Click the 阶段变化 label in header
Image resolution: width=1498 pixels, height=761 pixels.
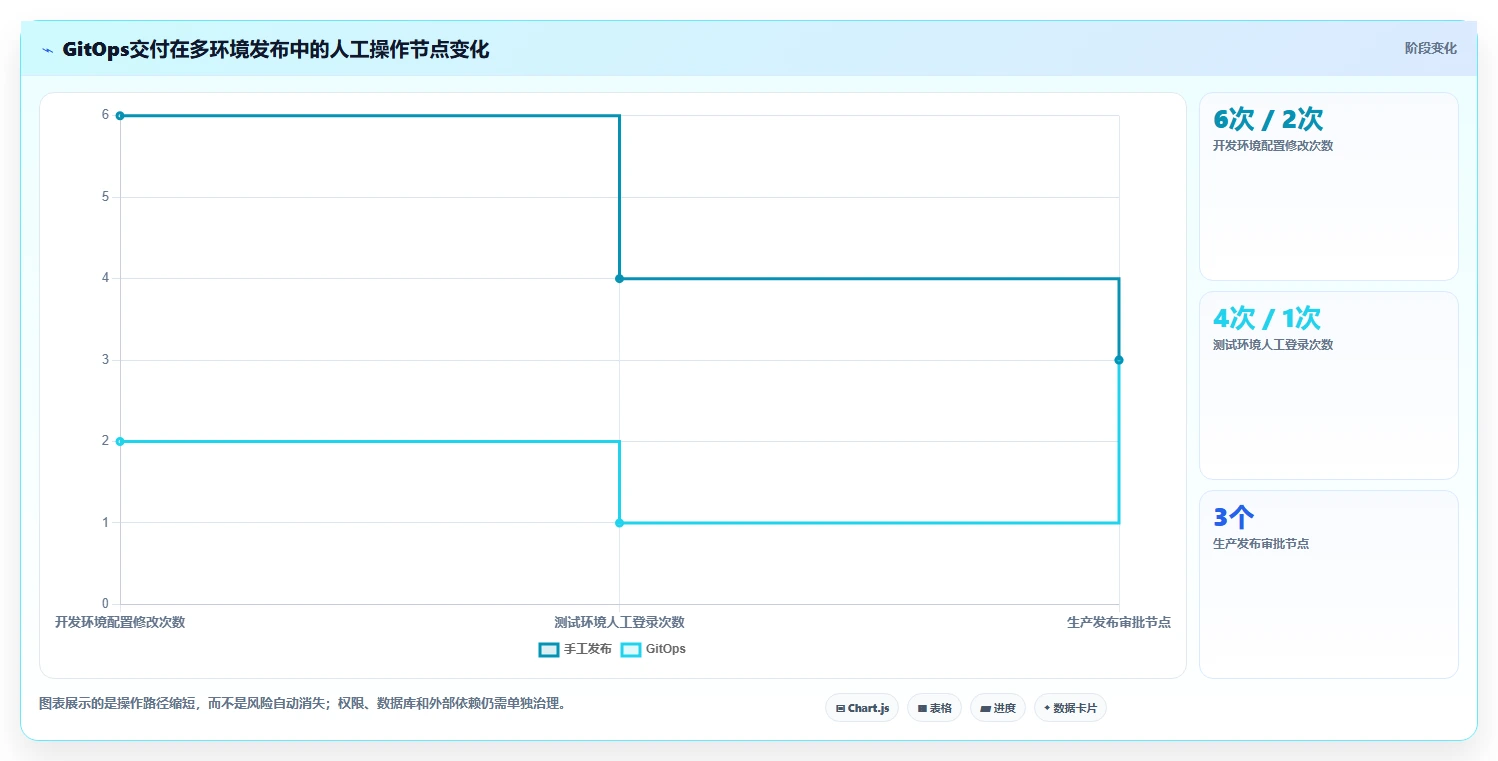[x=1430, y=48]
